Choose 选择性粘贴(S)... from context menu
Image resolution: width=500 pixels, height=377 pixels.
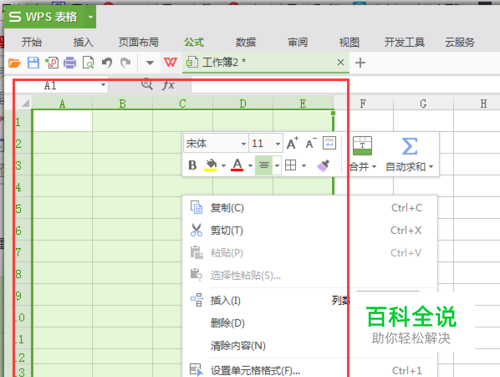pyautogui.click(x=310, y=275)
